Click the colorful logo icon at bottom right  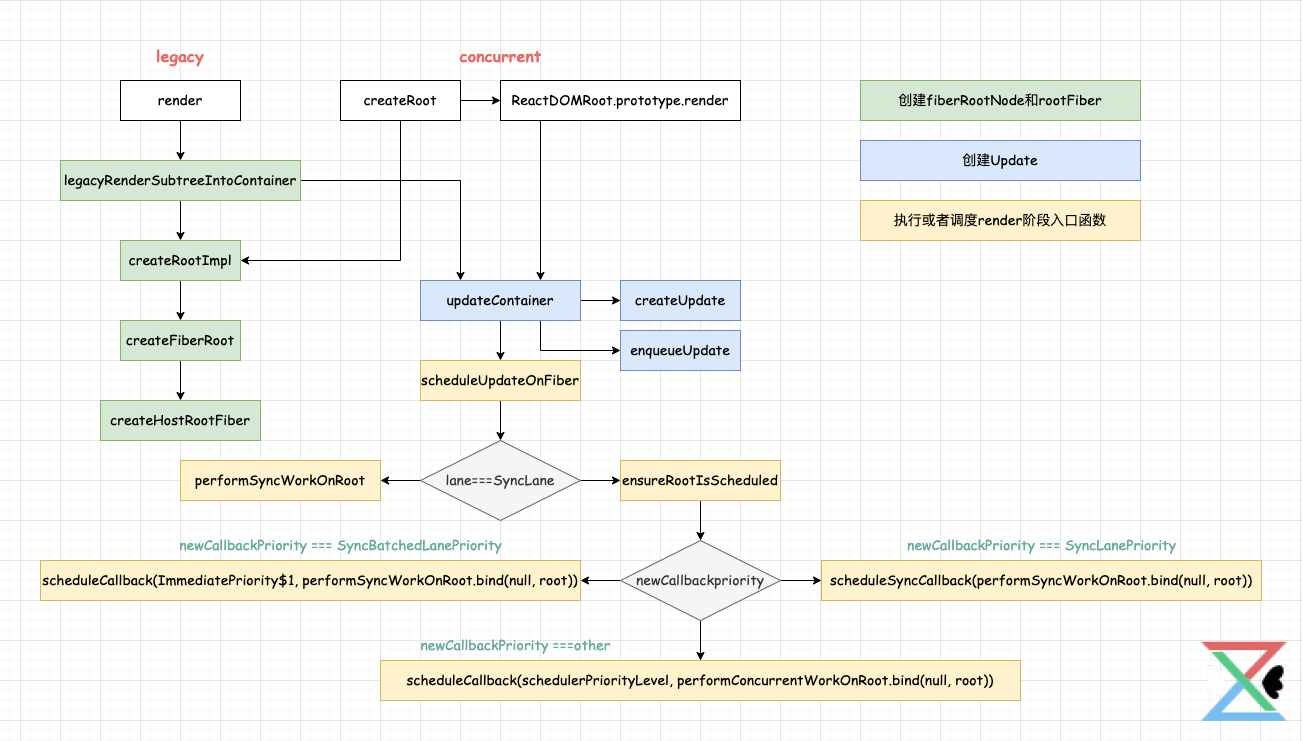pyautogui.click(x=1243, y=681)
